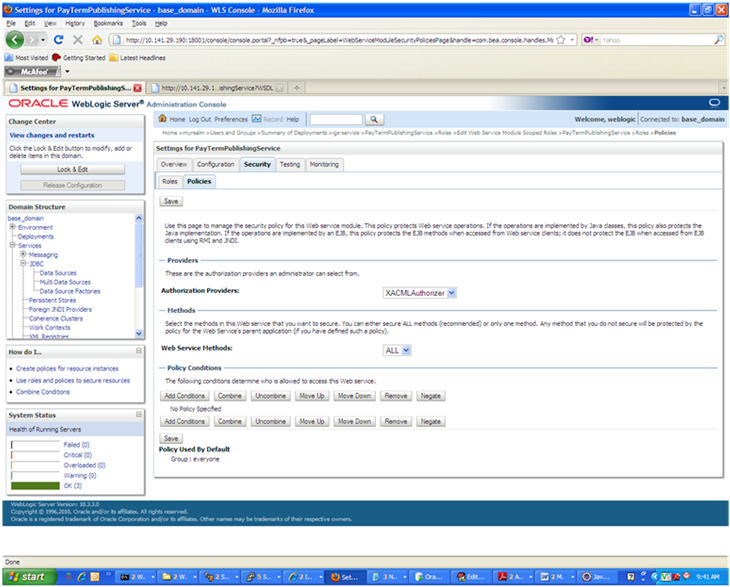Open the Jav... taskbar item

[x=596, y=577]
